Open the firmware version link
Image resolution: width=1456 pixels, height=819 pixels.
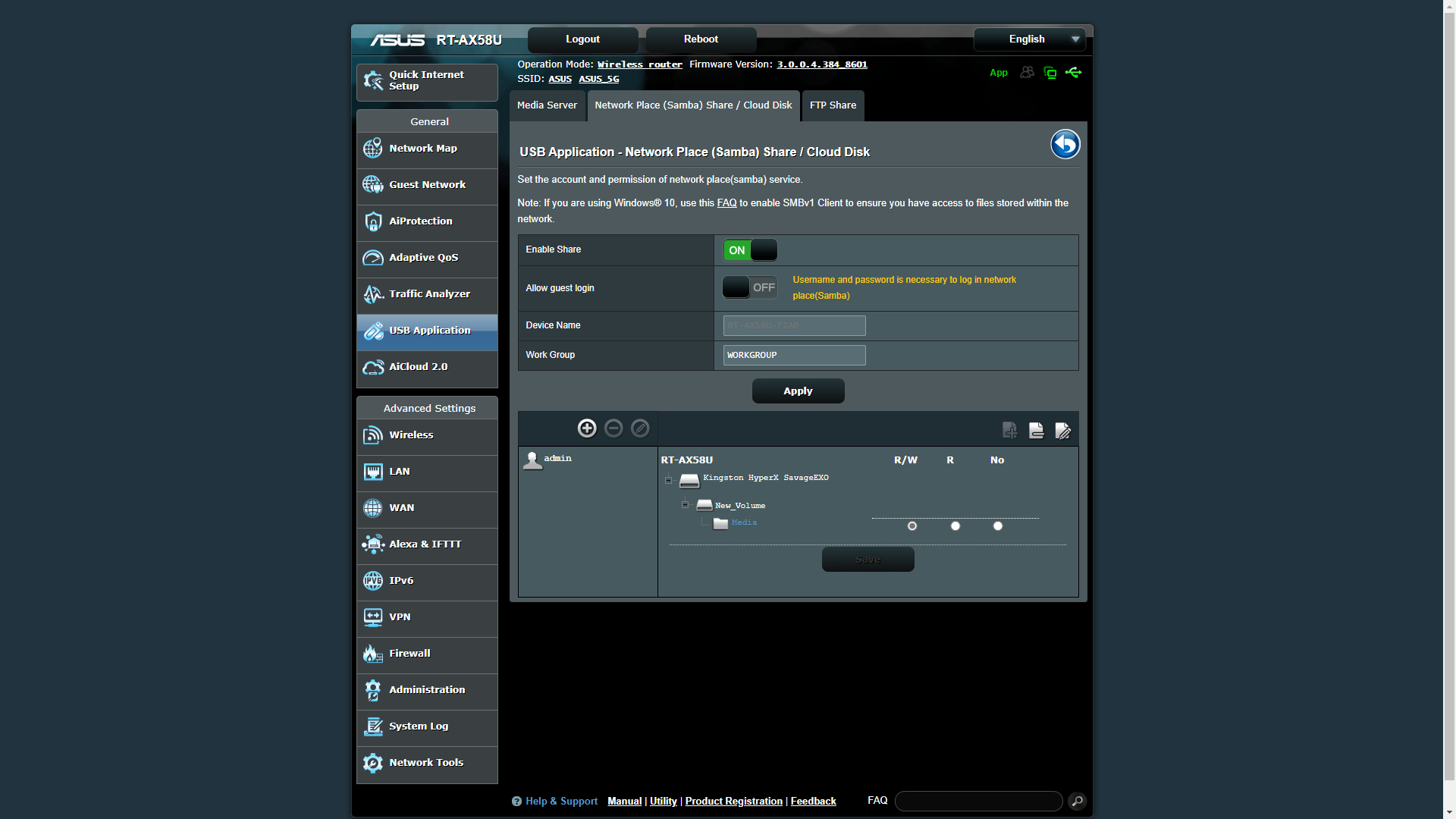[x=821, y=64]
